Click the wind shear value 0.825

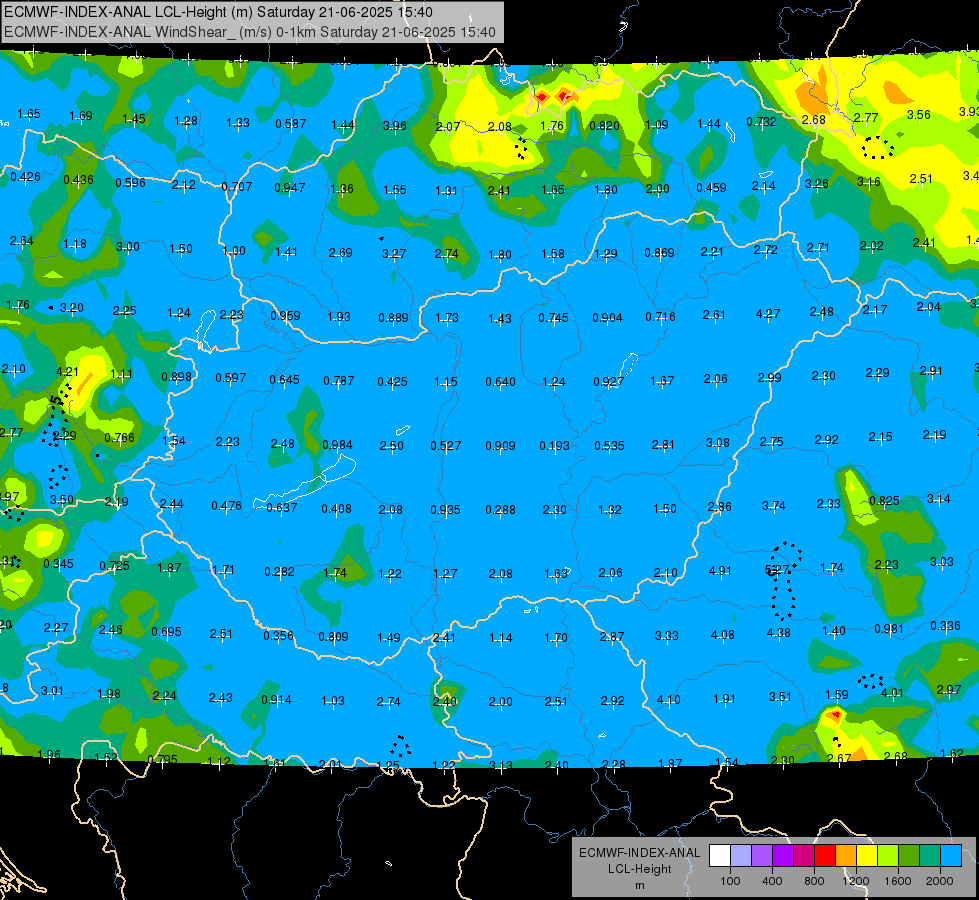[x=884, y=501]
